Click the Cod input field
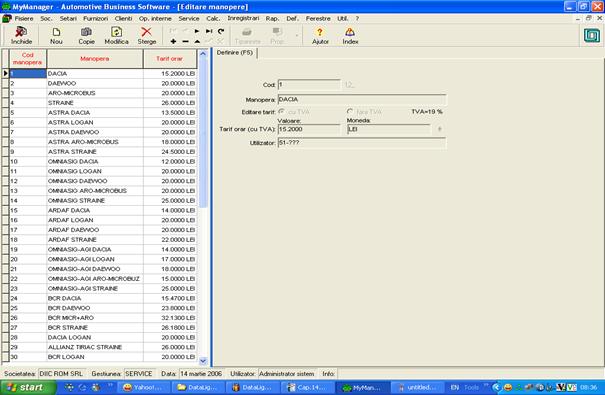The height and width of the screenshot is (395, 605). 309,84
